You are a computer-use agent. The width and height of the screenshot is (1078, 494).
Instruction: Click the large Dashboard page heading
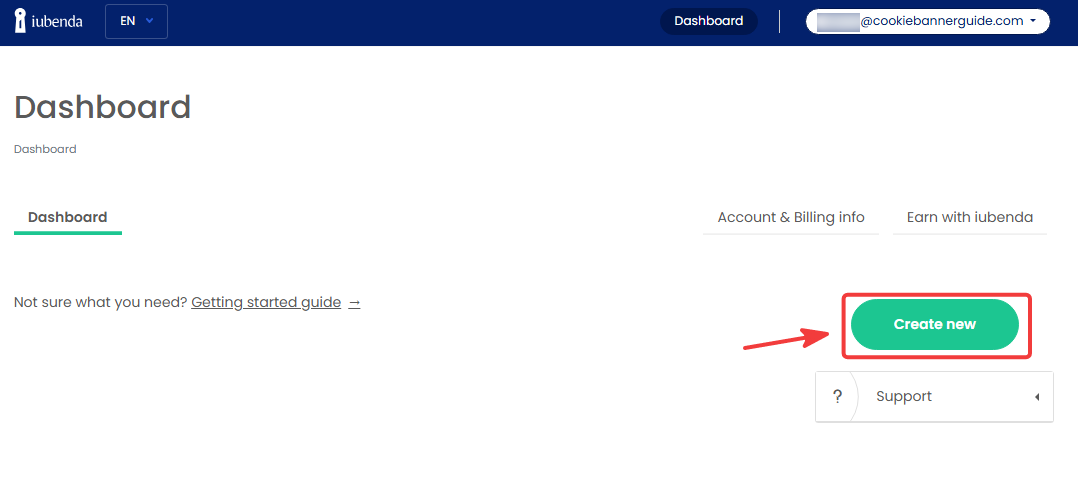pyautogui.click(x=102, y=107)
